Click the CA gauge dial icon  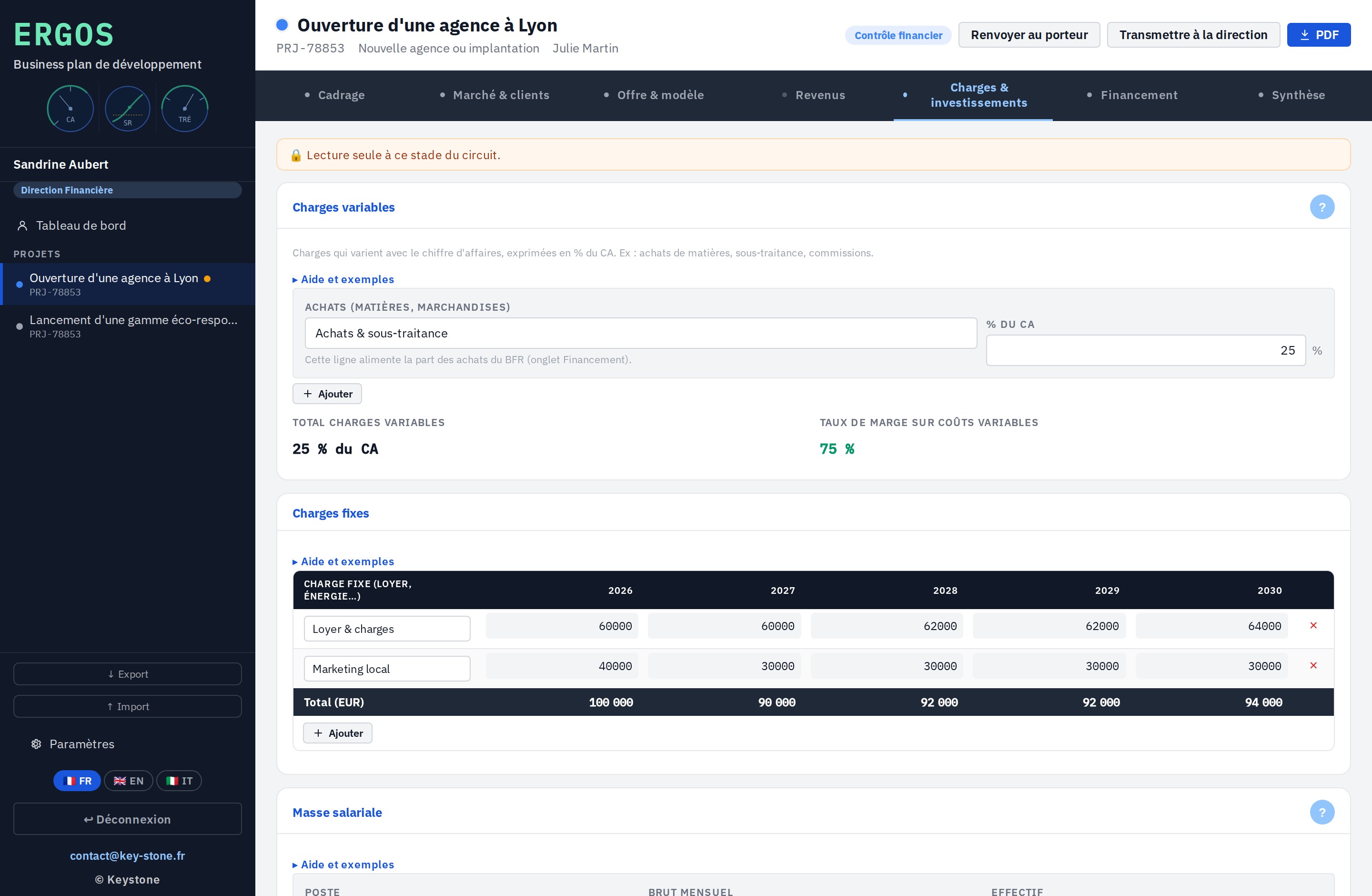tap(71, 108)
